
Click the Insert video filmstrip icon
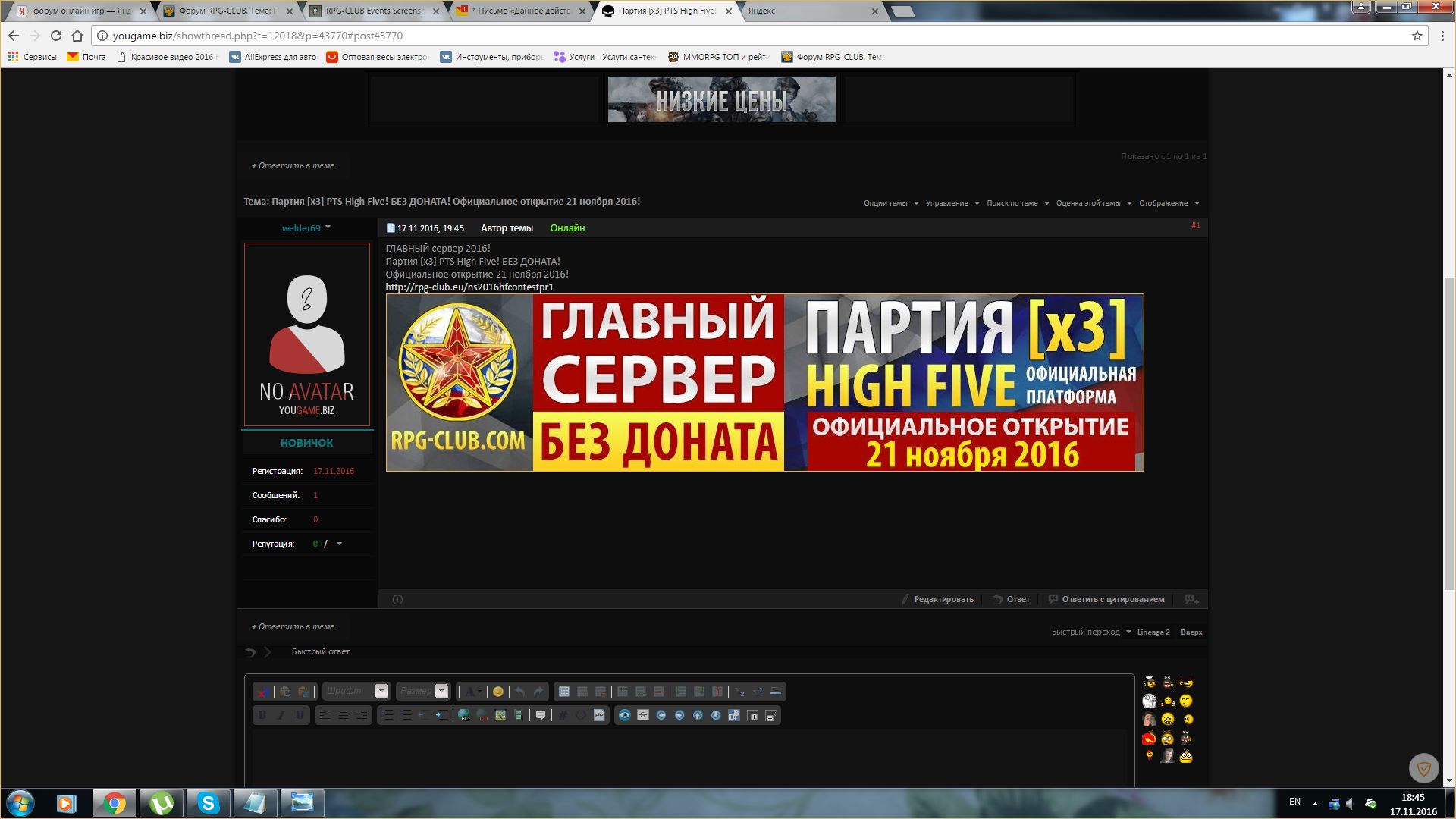coord(519,715)
